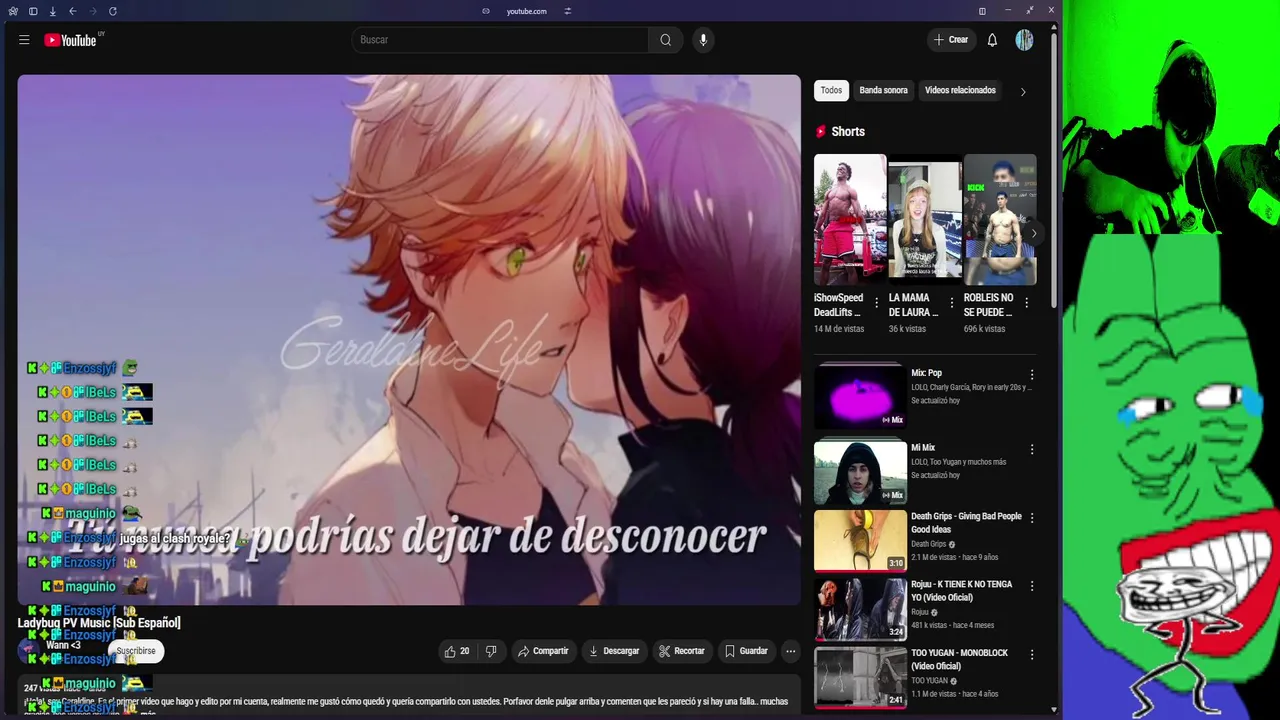The width and height of the screenshot is (1280, 720).
Task: Click the Buscar search field
Action: tap(500, 40)
